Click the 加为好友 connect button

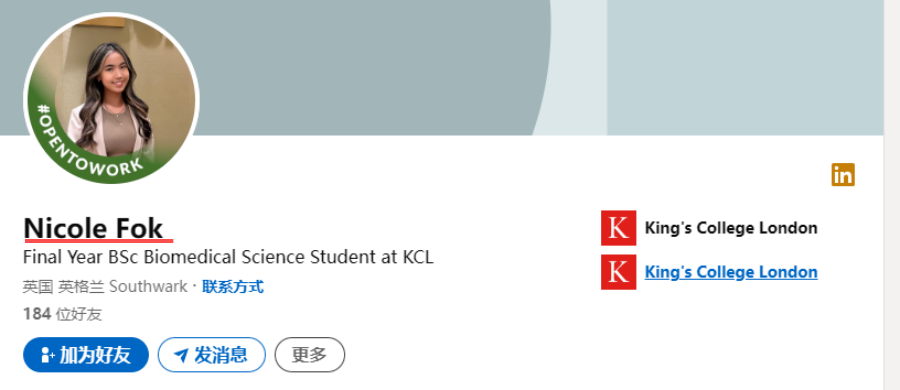click(x=86, y=355)
